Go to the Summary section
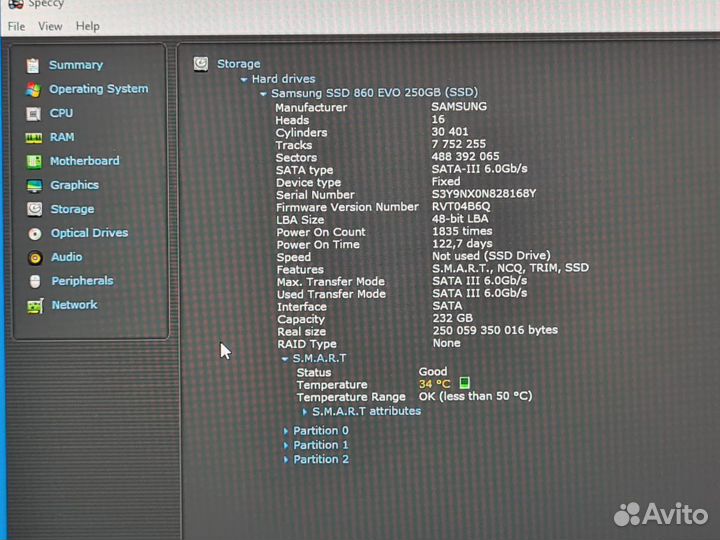The image size is (720, 540). pyautogui.click(x=76, y=65)
